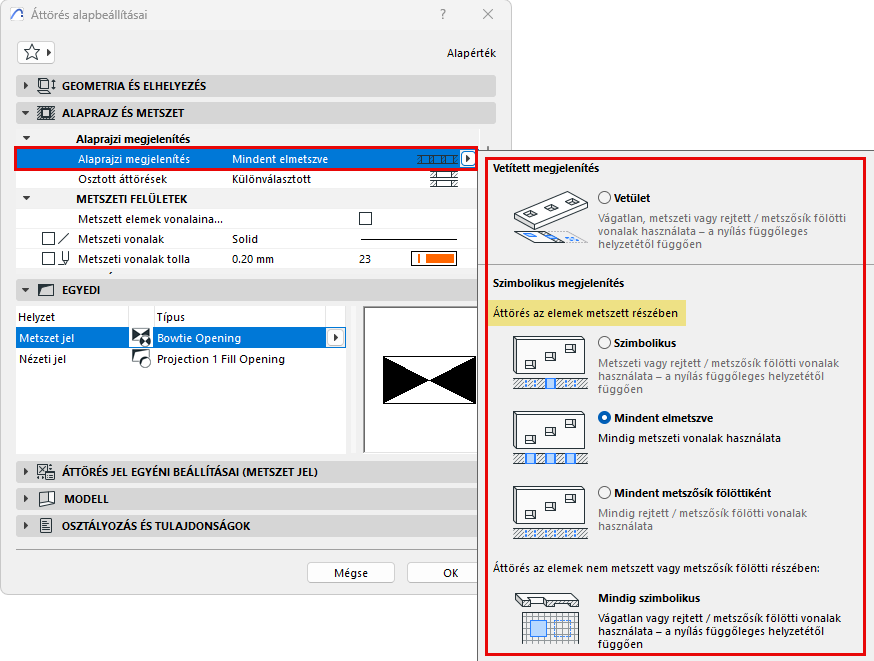Screen dimensions: 874x661
Task: Click the Szimbolikus option illustration
Action: click(x=551, y=362)
